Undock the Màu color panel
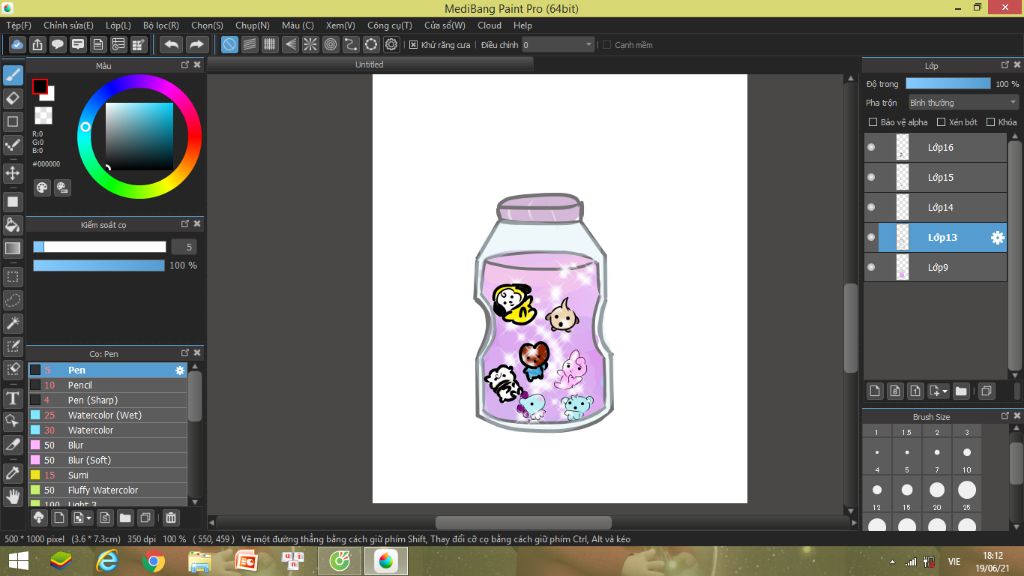Screen dimensions: 1024x576 coord(185,65)
